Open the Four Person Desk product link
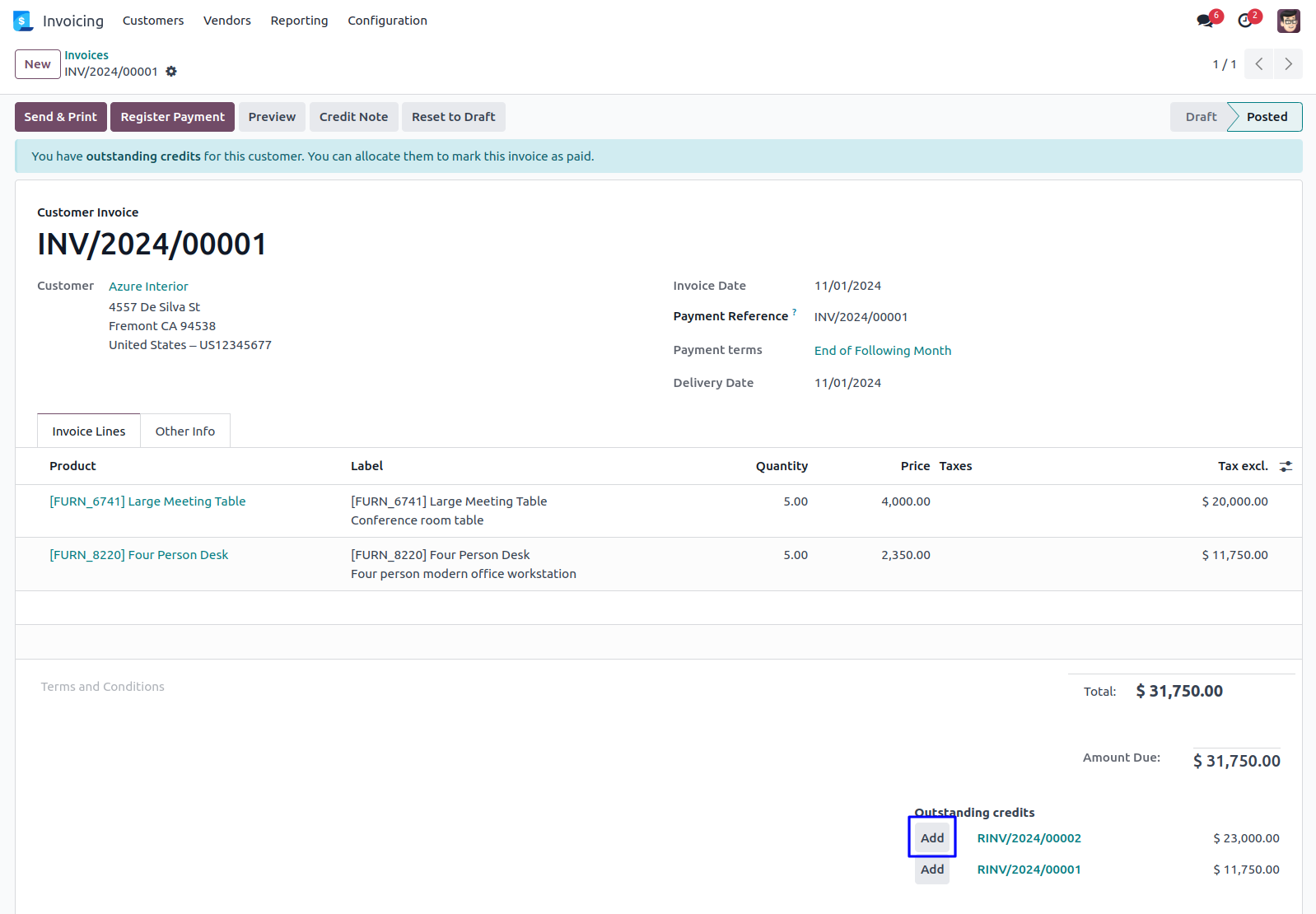Screen dimensions: 1316x914 click(139, 555)
